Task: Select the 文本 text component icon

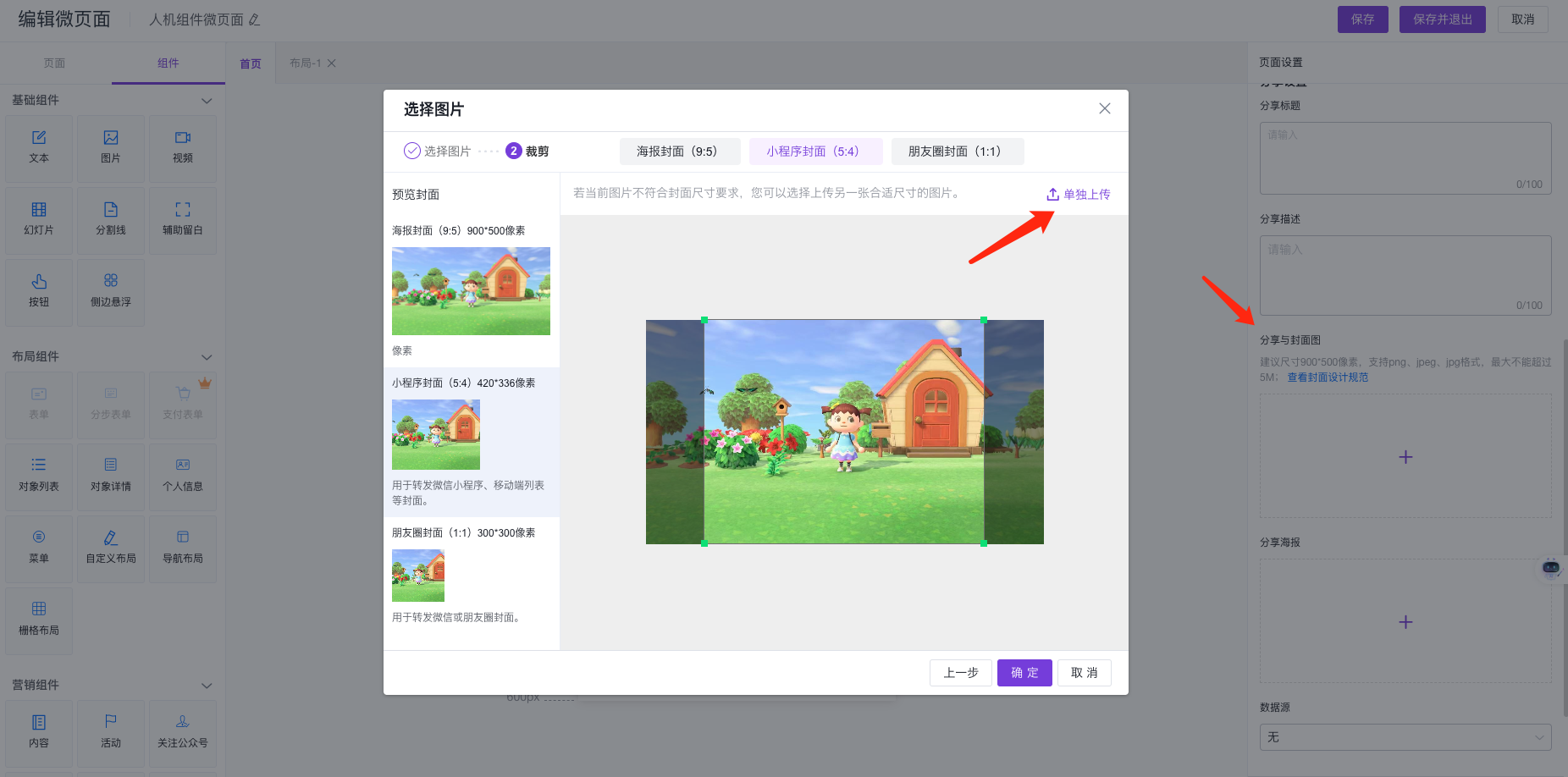Action: pos(39,137)
